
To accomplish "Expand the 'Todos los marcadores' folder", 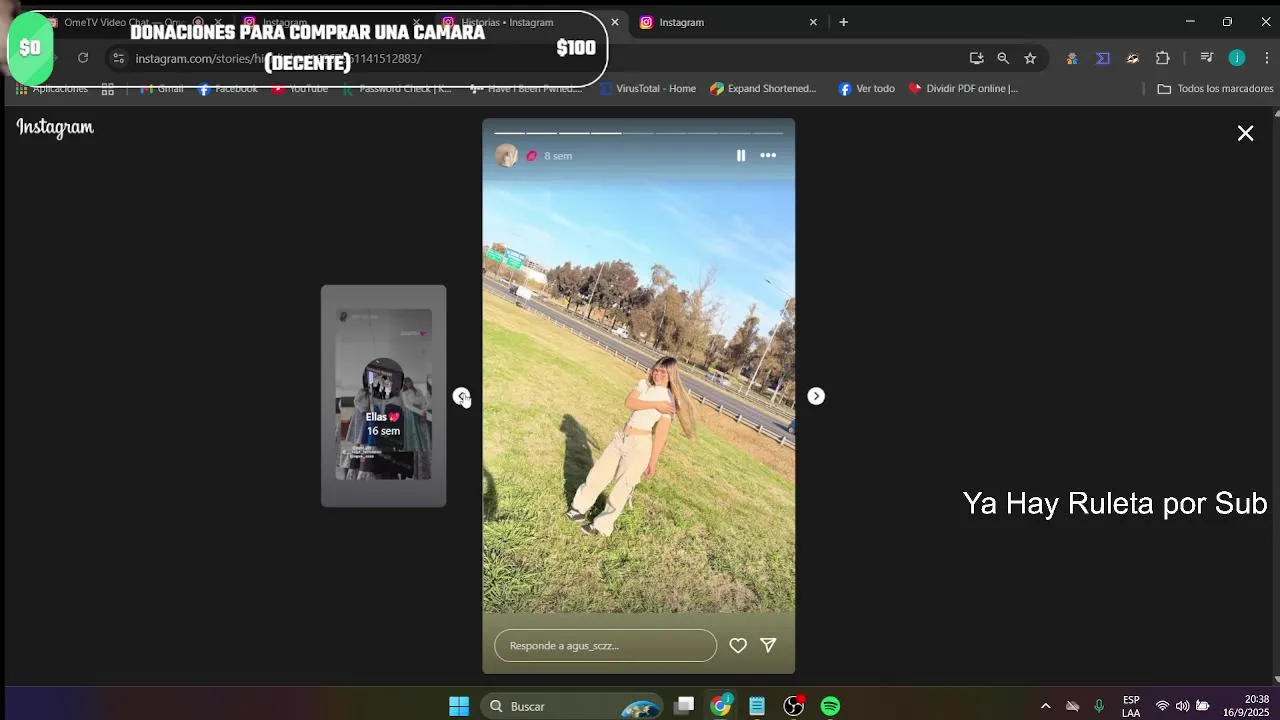I will (1215, 88).
